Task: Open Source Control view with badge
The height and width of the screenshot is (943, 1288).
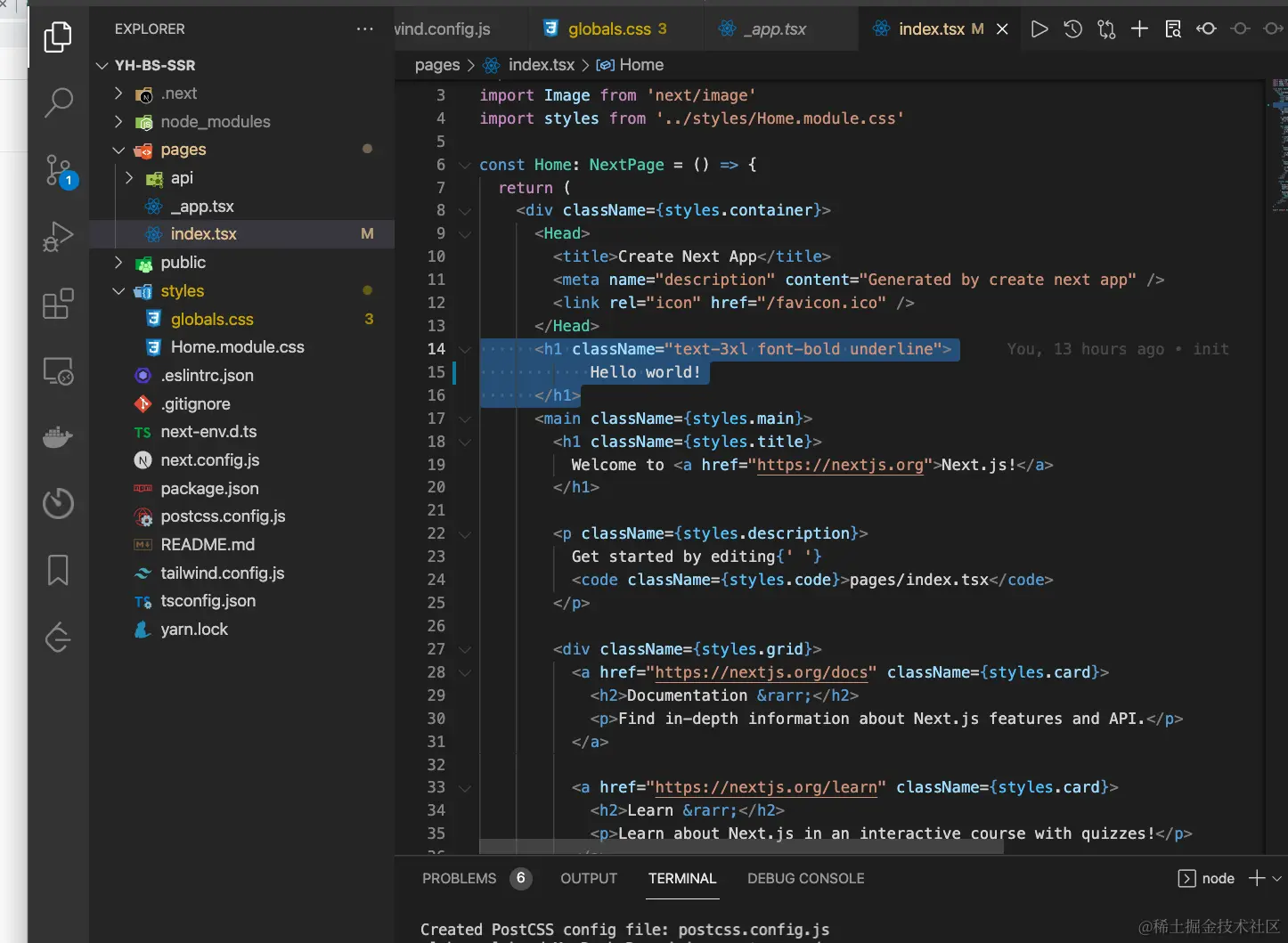Action: coord(59,170)
